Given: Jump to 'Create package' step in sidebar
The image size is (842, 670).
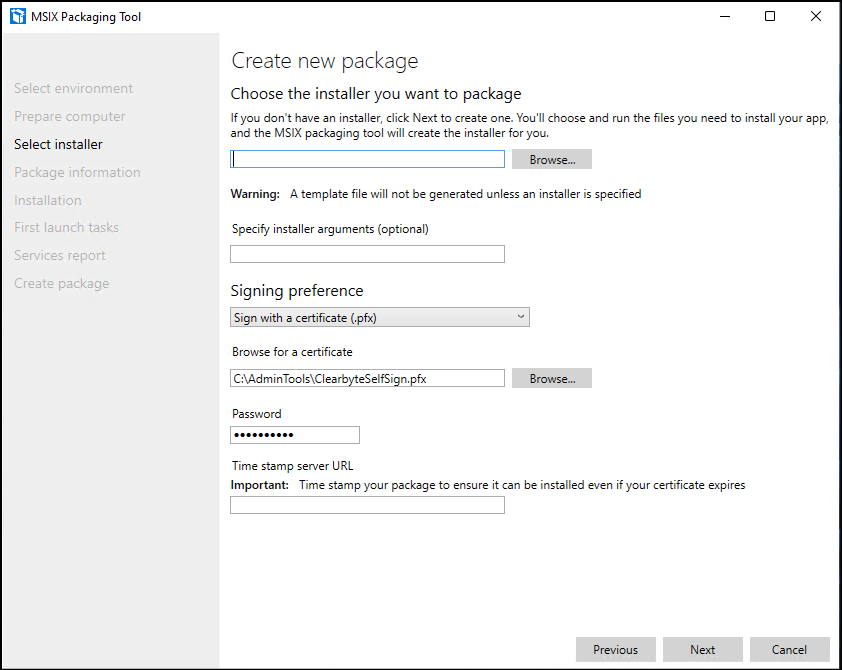Looking at the screenshot, I should tap(61, 283).
